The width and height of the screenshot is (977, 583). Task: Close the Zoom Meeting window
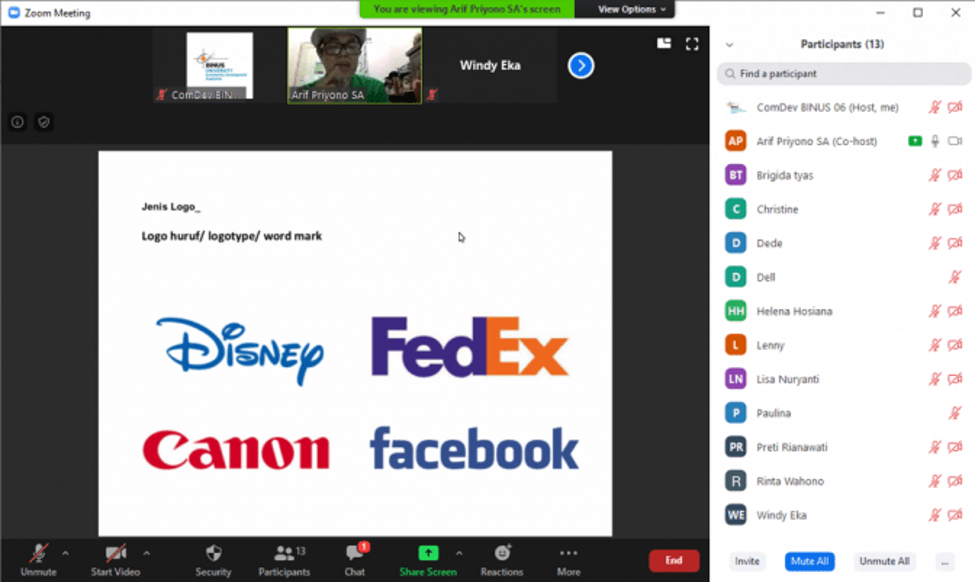pyautogui.click(x=956, y=12)
